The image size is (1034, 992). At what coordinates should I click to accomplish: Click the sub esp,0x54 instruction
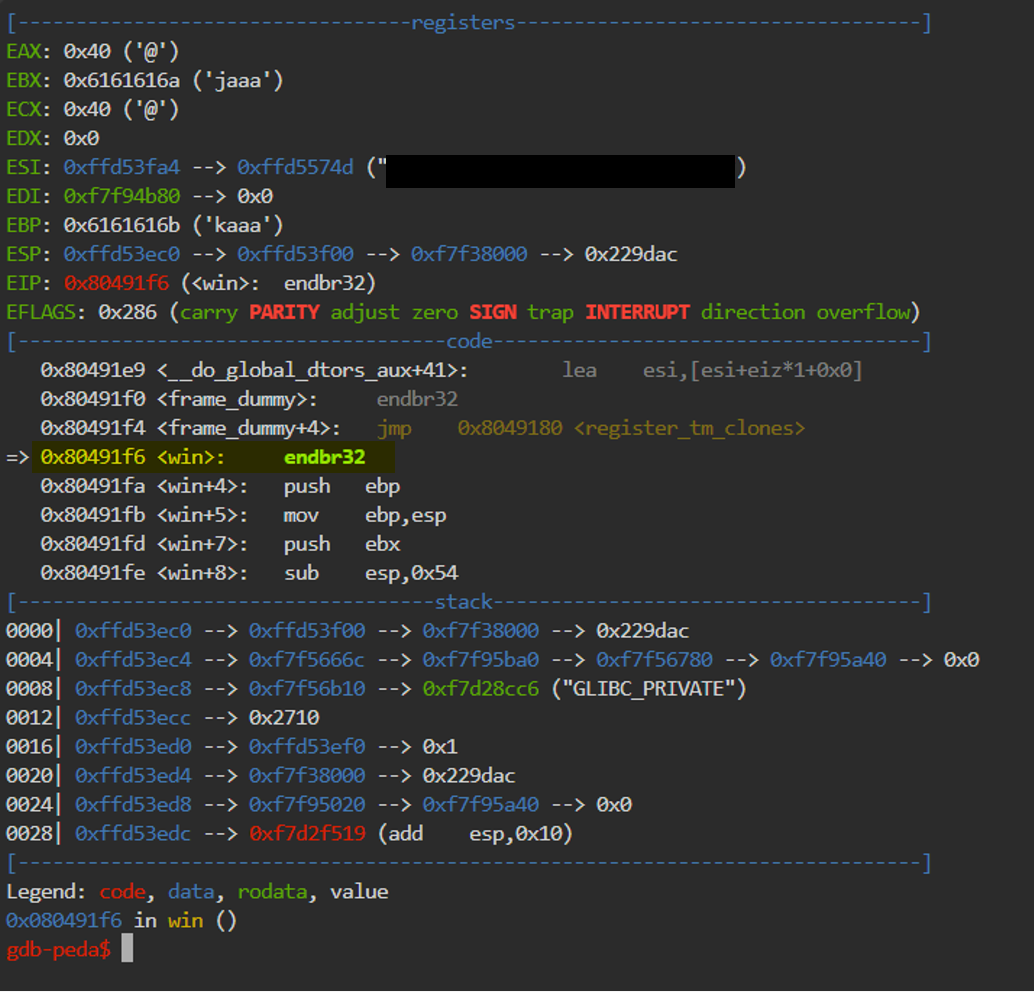tap(371, 574)
